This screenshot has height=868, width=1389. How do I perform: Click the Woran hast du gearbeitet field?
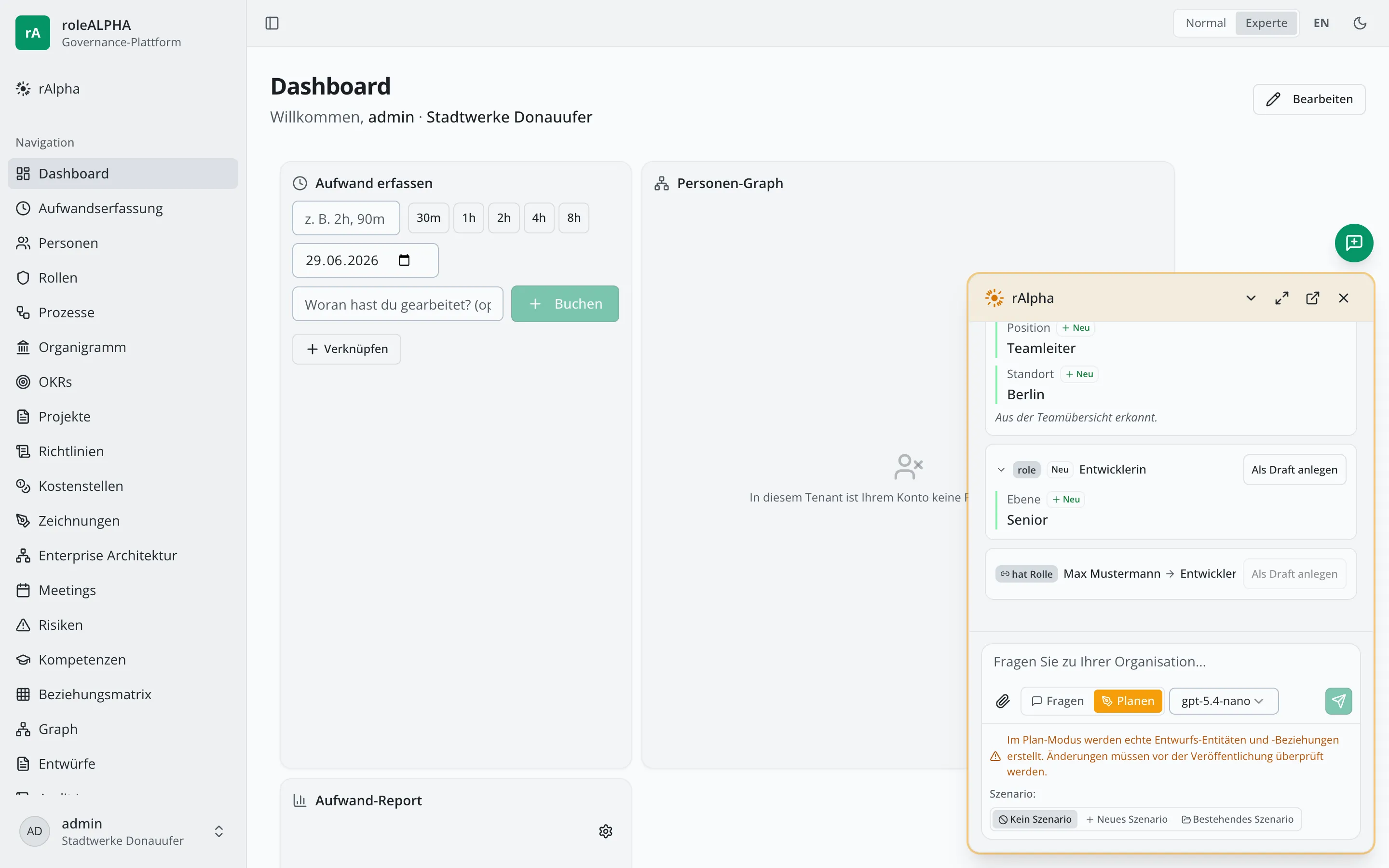[x=398, y=304]
